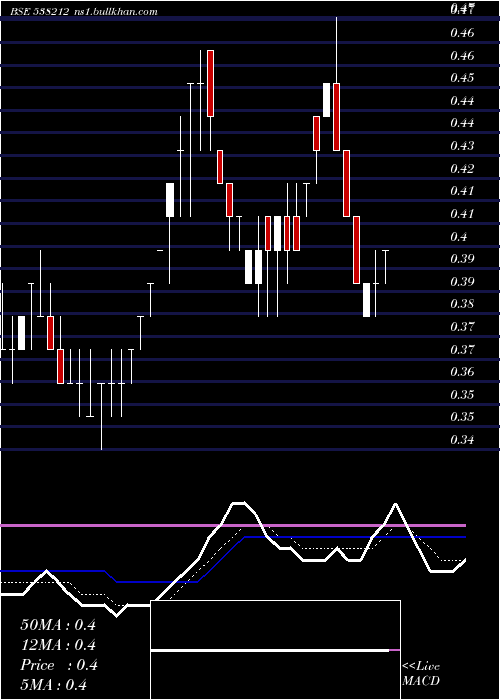Click the 0.4 price axis label

click(x=458, y=237)
